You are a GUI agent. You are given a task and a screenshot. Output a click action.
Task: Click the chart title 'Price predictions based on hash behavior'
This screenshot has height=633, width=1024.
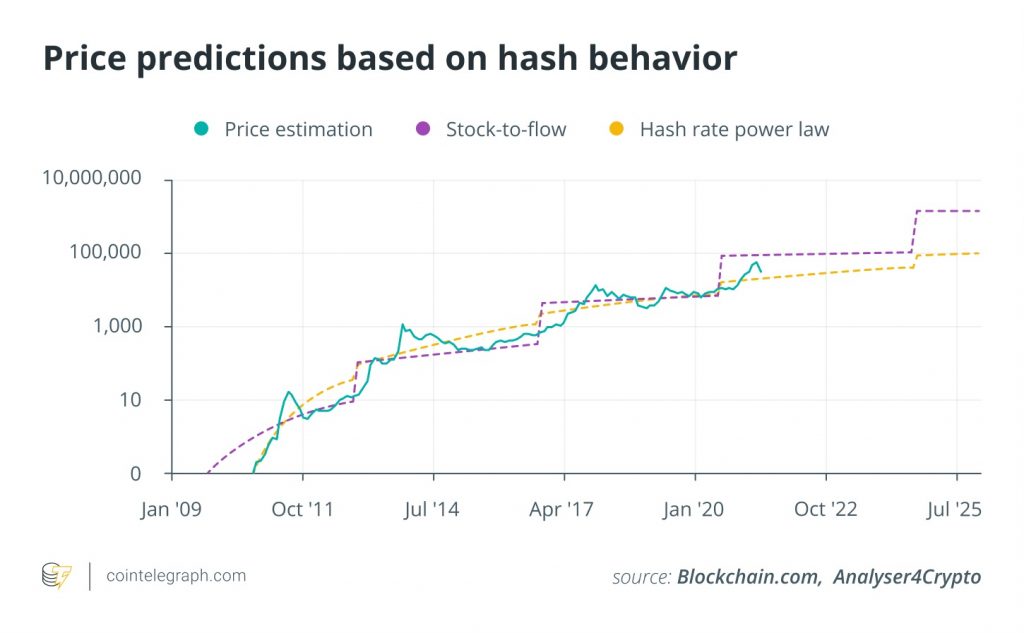point(390,58)
